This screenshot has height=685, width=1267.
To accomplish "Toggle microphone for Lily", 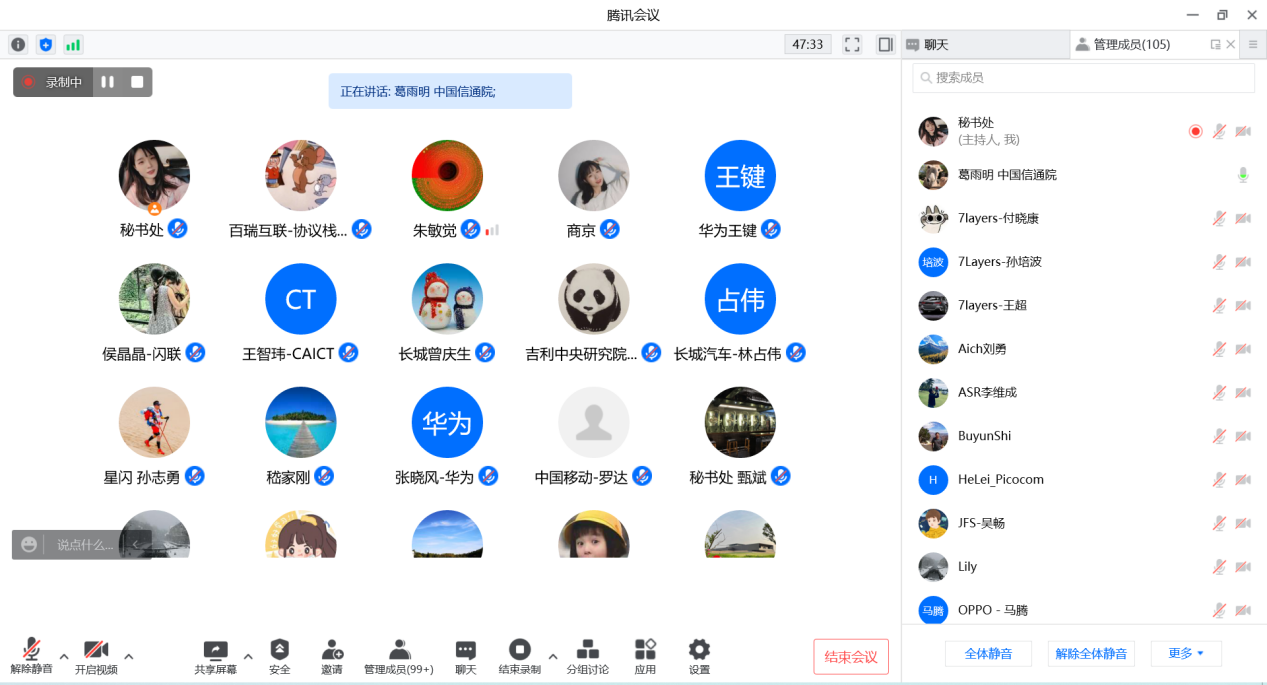I will [x=1219, y=566].
